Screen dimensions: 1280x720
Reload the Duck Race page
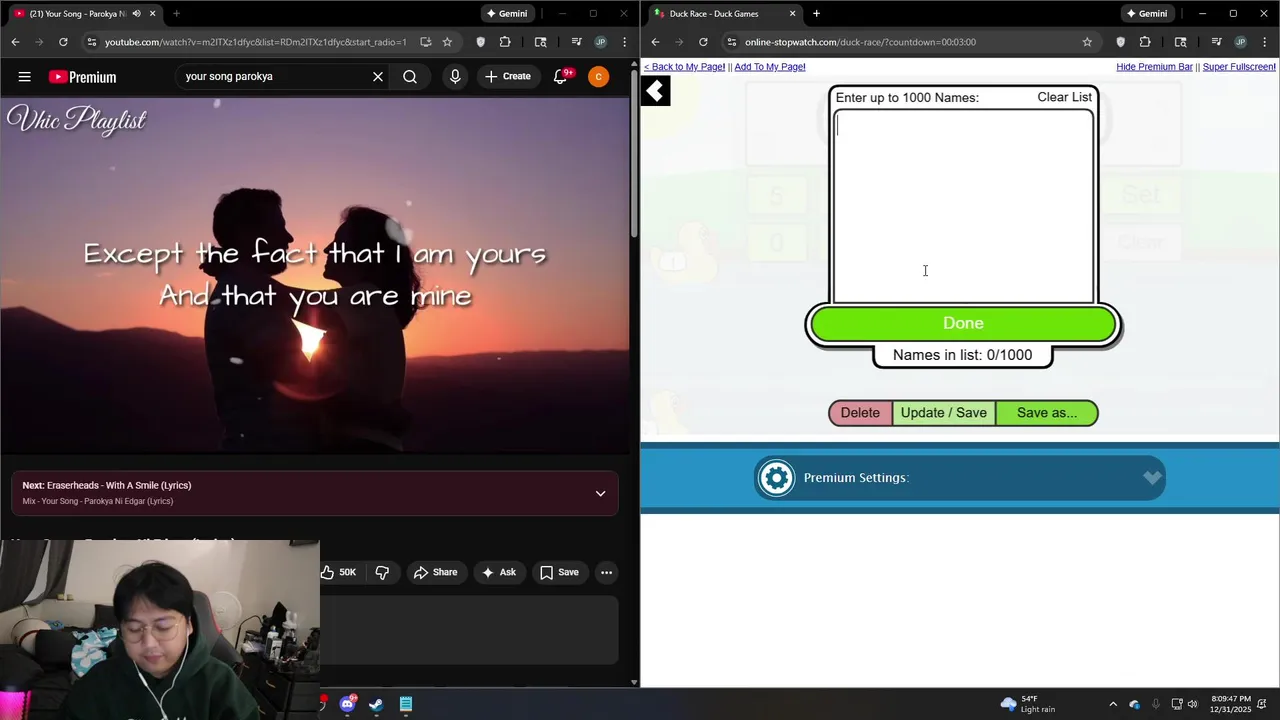(x=703, y=42)
